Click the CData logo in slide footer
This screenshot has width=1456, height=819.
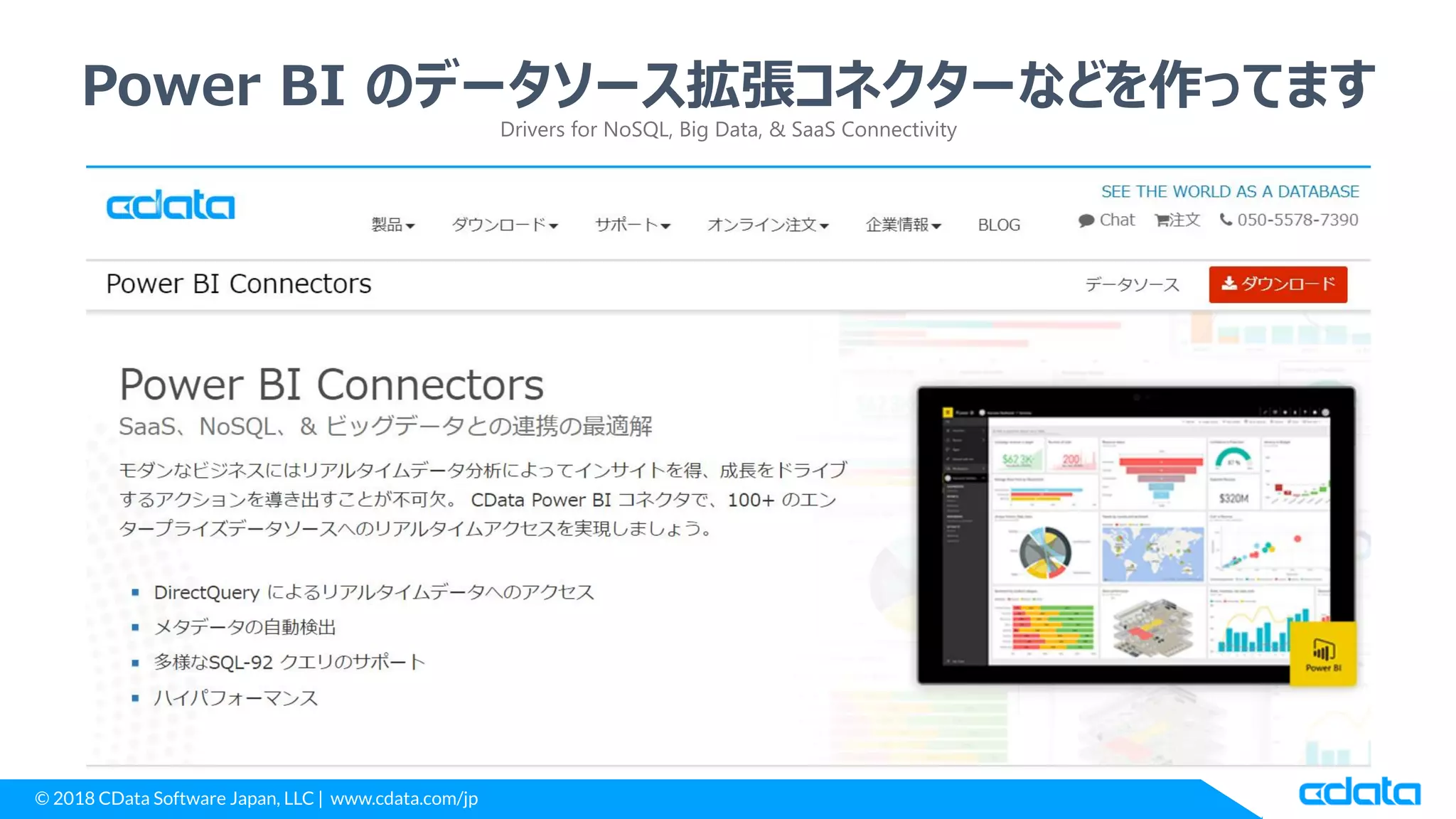1359,791
